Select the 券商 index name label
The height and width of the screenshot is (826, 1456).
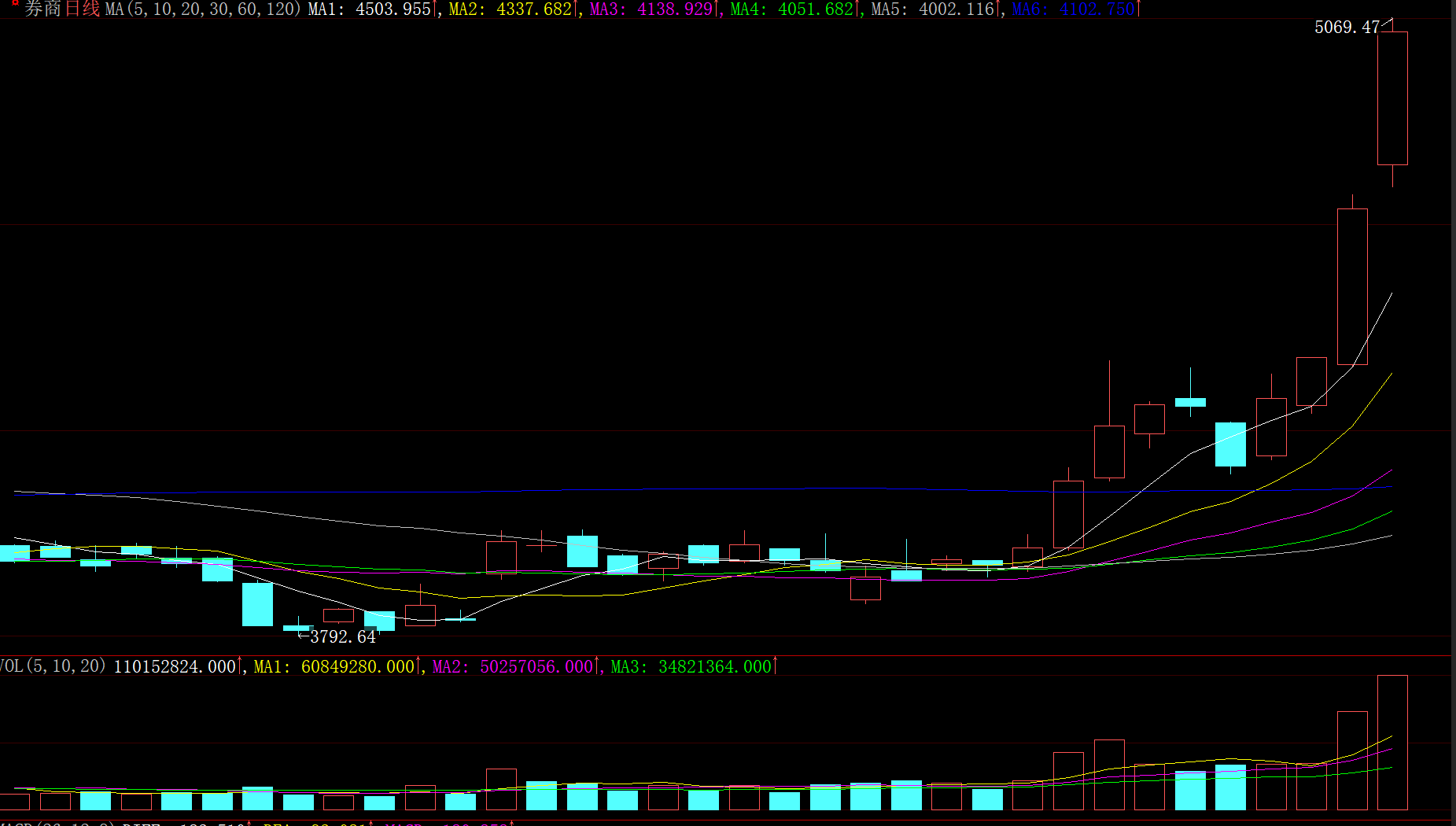pos(42,9)
